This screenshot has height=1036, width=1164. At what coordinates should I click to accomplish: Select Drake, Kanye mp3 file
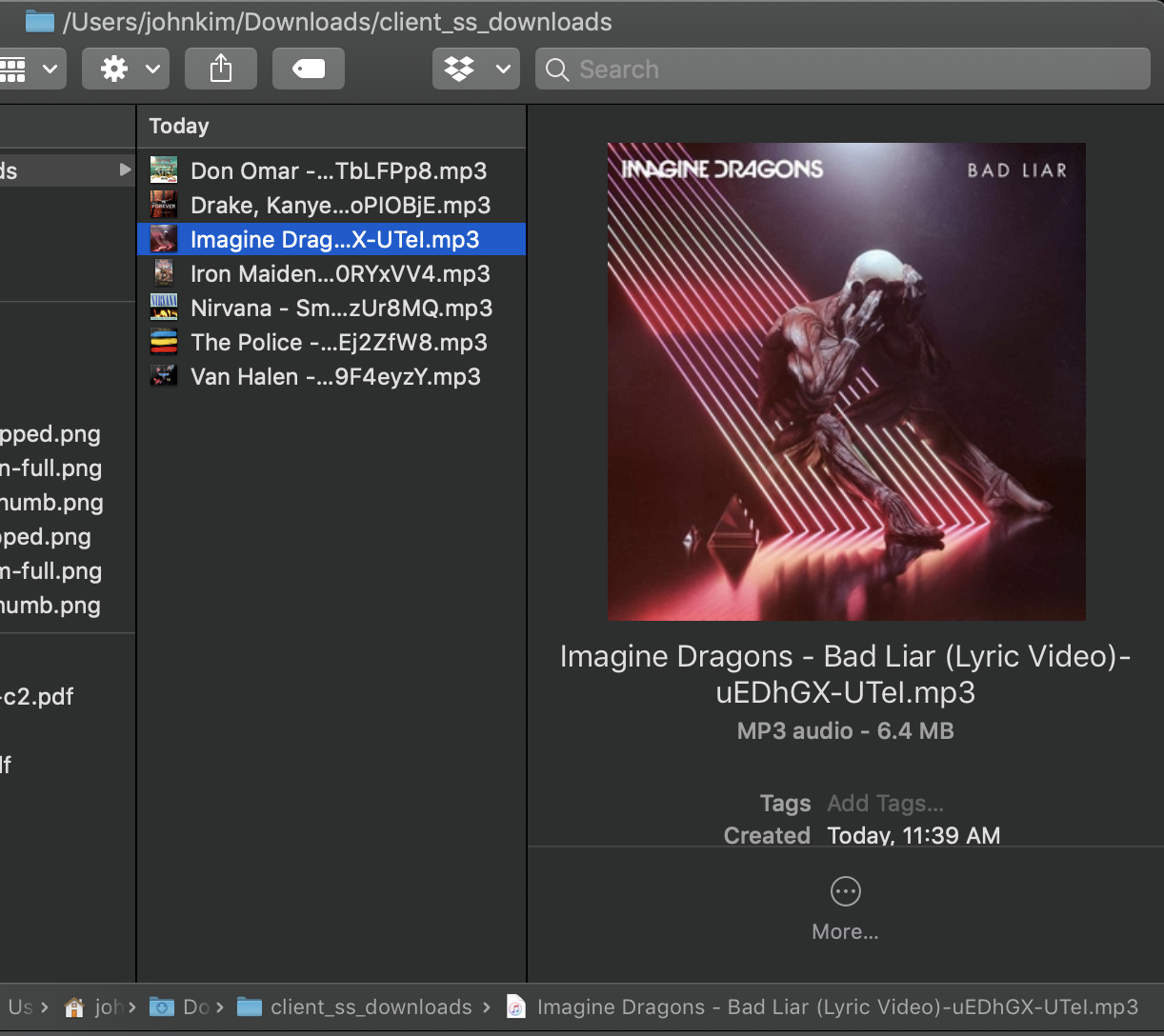pos(331,205)
